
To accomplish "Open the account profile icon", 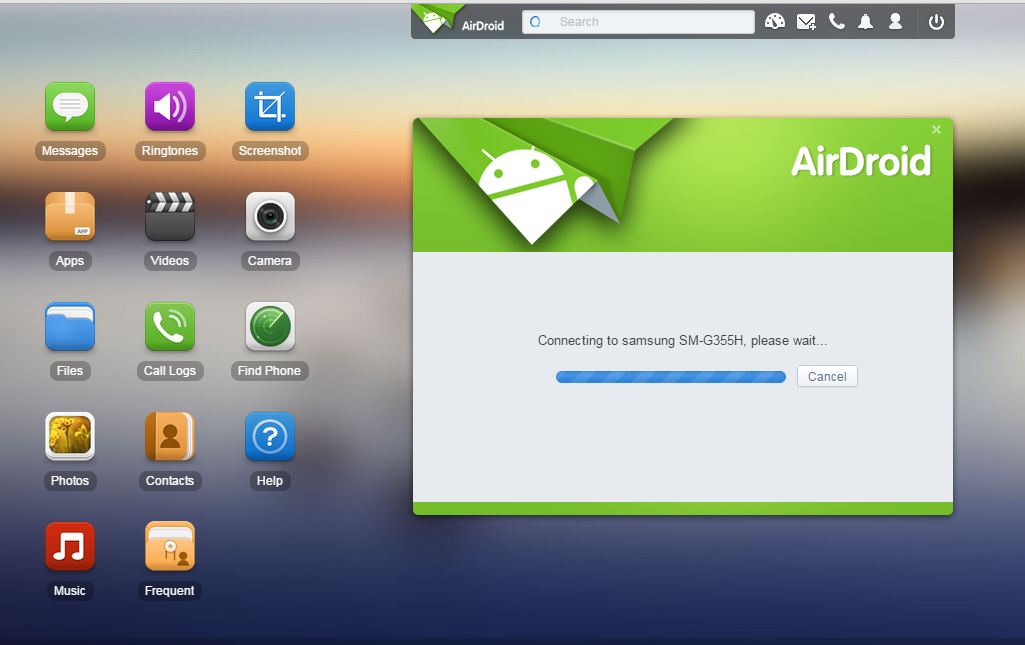I will pyautogui.click(x=896, y=22).
